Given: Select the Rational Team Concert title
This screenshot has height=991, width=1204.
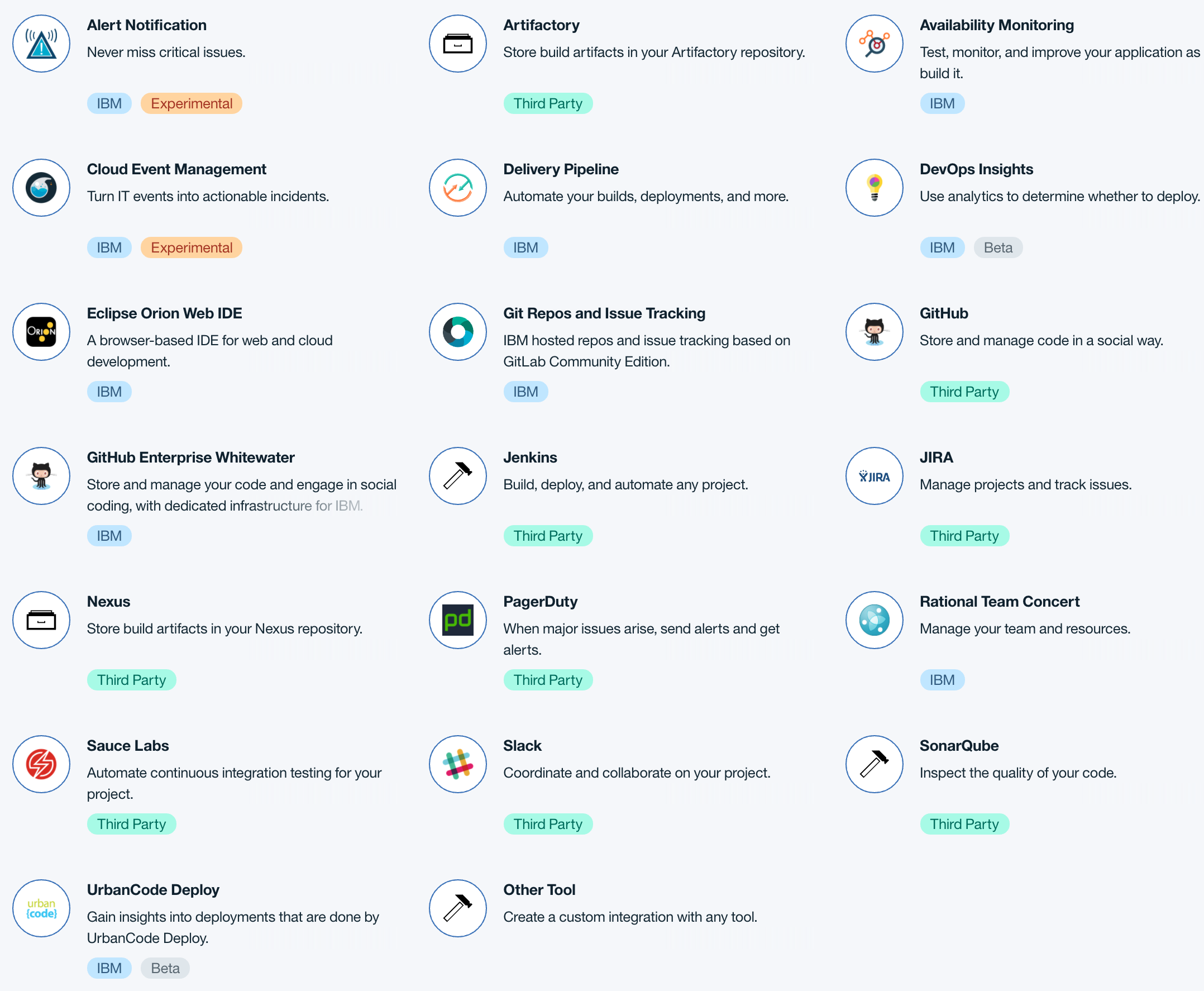Looking at the screenshot, I should click(999, 602).
